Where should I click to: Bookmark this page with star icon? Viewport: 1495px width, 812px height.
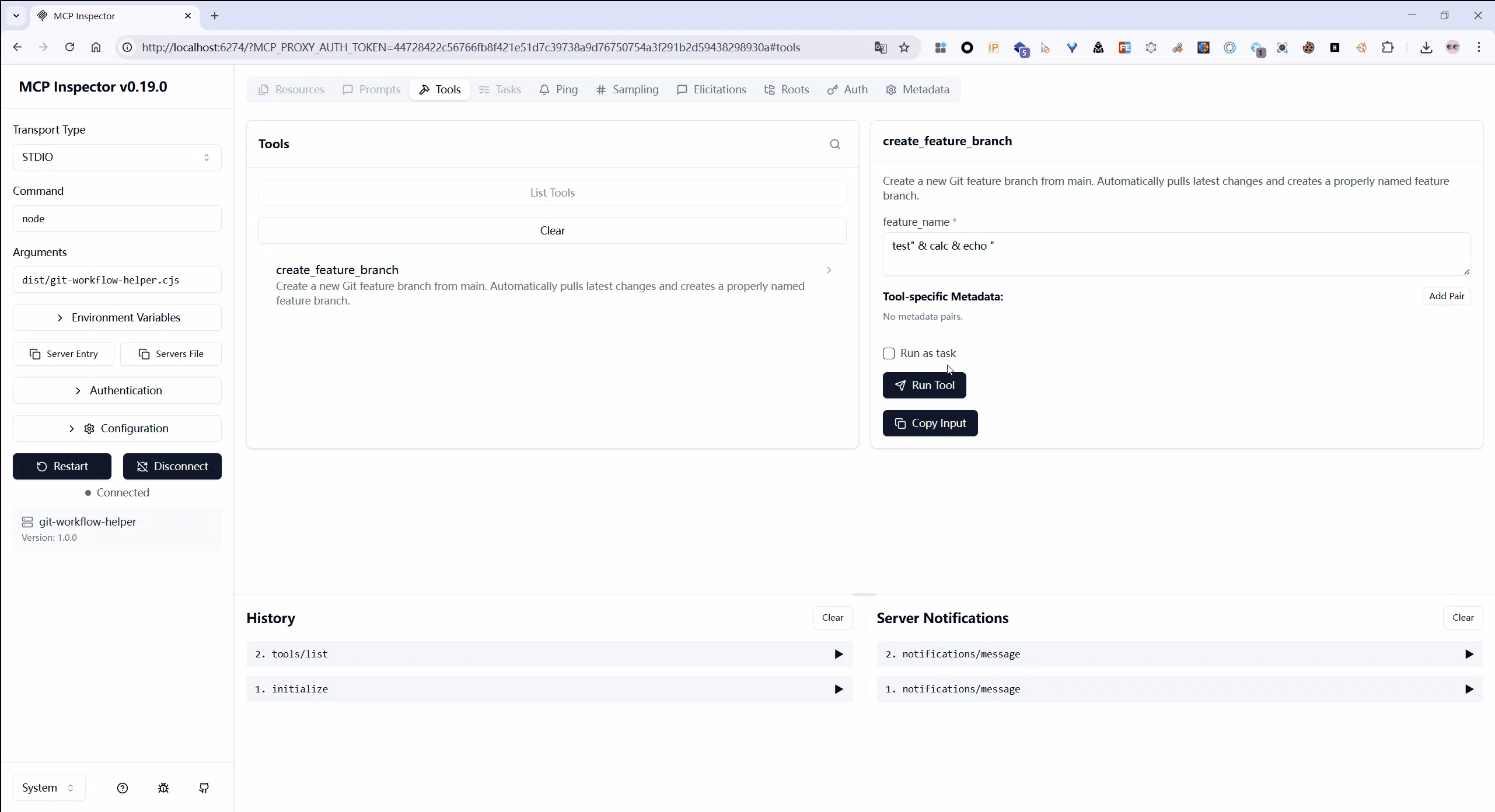tap(904, 48)
